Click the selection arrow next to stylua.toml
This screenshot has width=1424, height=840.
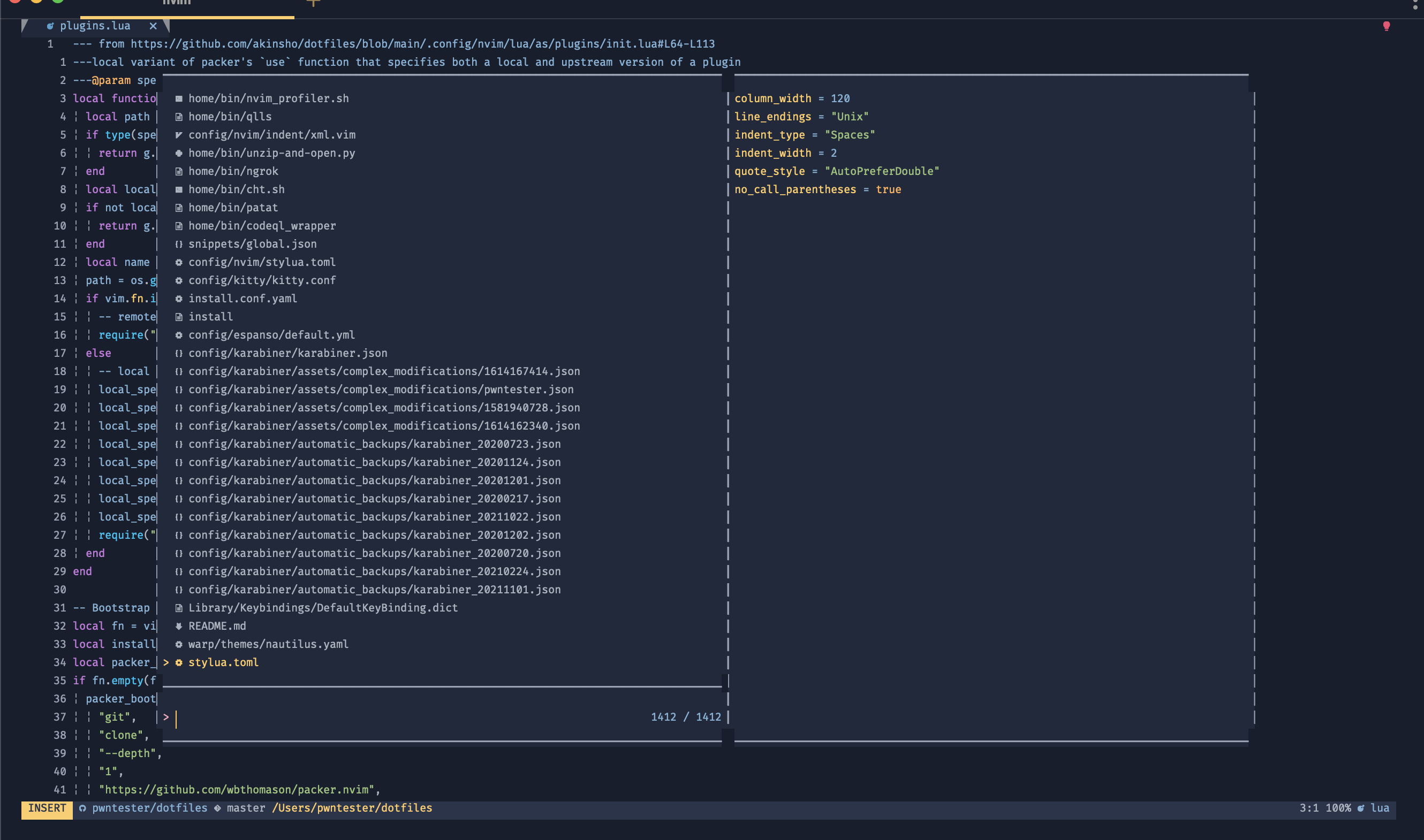165,662
